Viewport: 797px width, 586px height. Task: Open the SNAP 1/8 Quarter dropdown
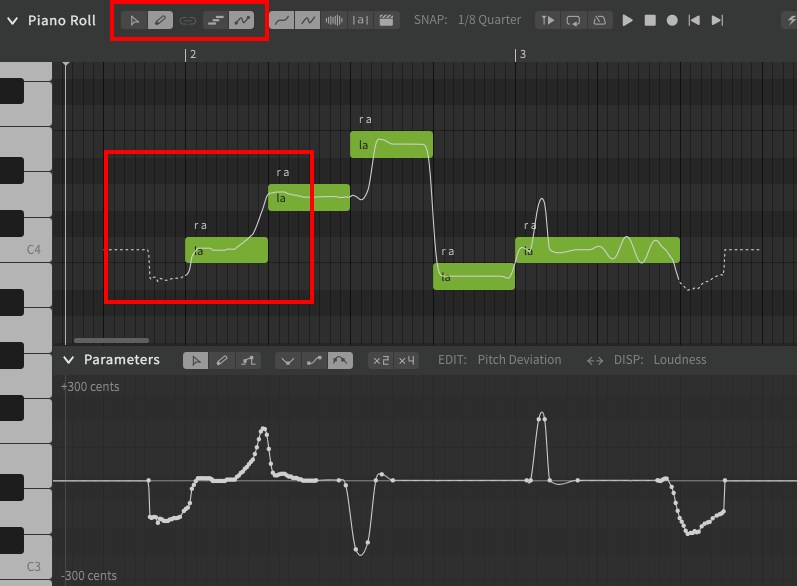pos(490,20)
